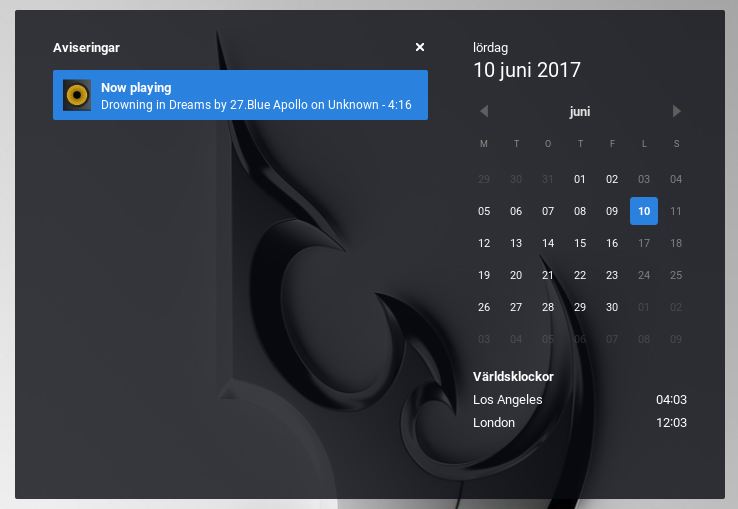Click the Aviseringar heading
The height and width of the screenshot is (509, 738).
[86, 48]
